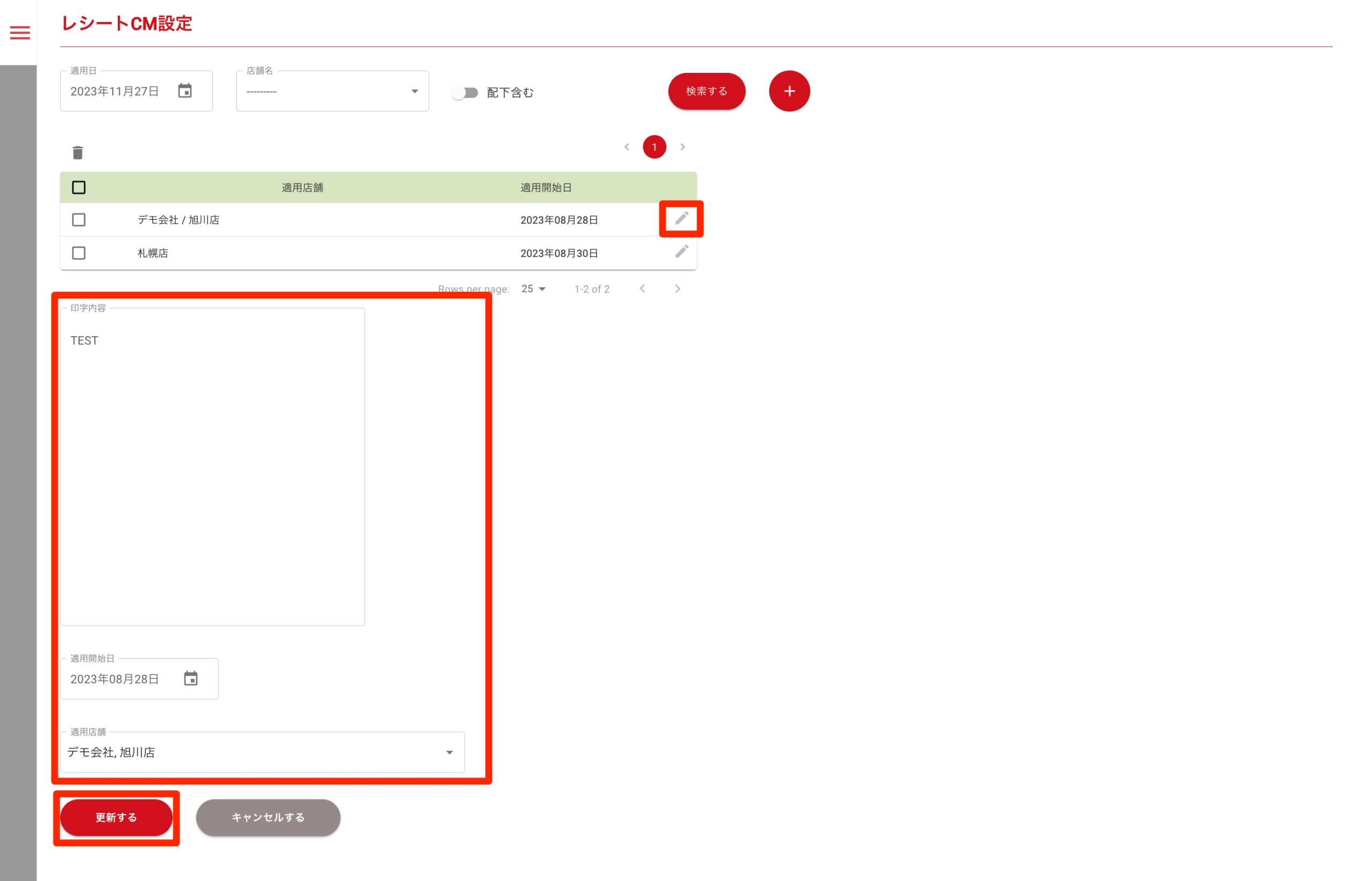
Task: Edit the 札幌店 row pencil icon
Action: (x=681, y=251)
